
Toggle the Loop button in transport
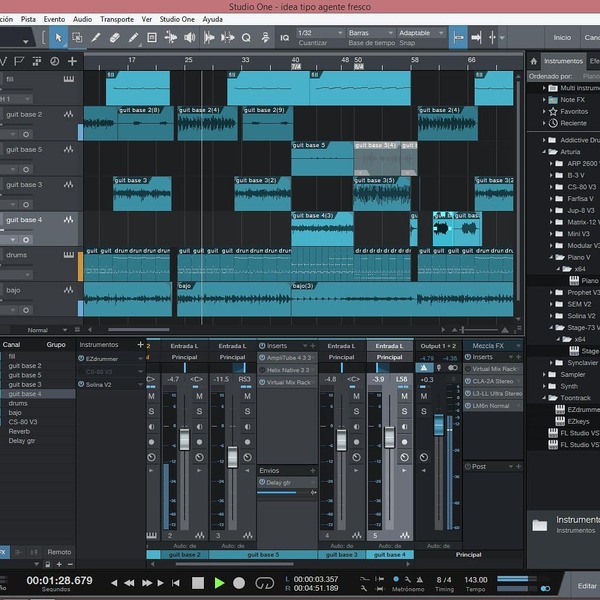[x=264, y=583]
